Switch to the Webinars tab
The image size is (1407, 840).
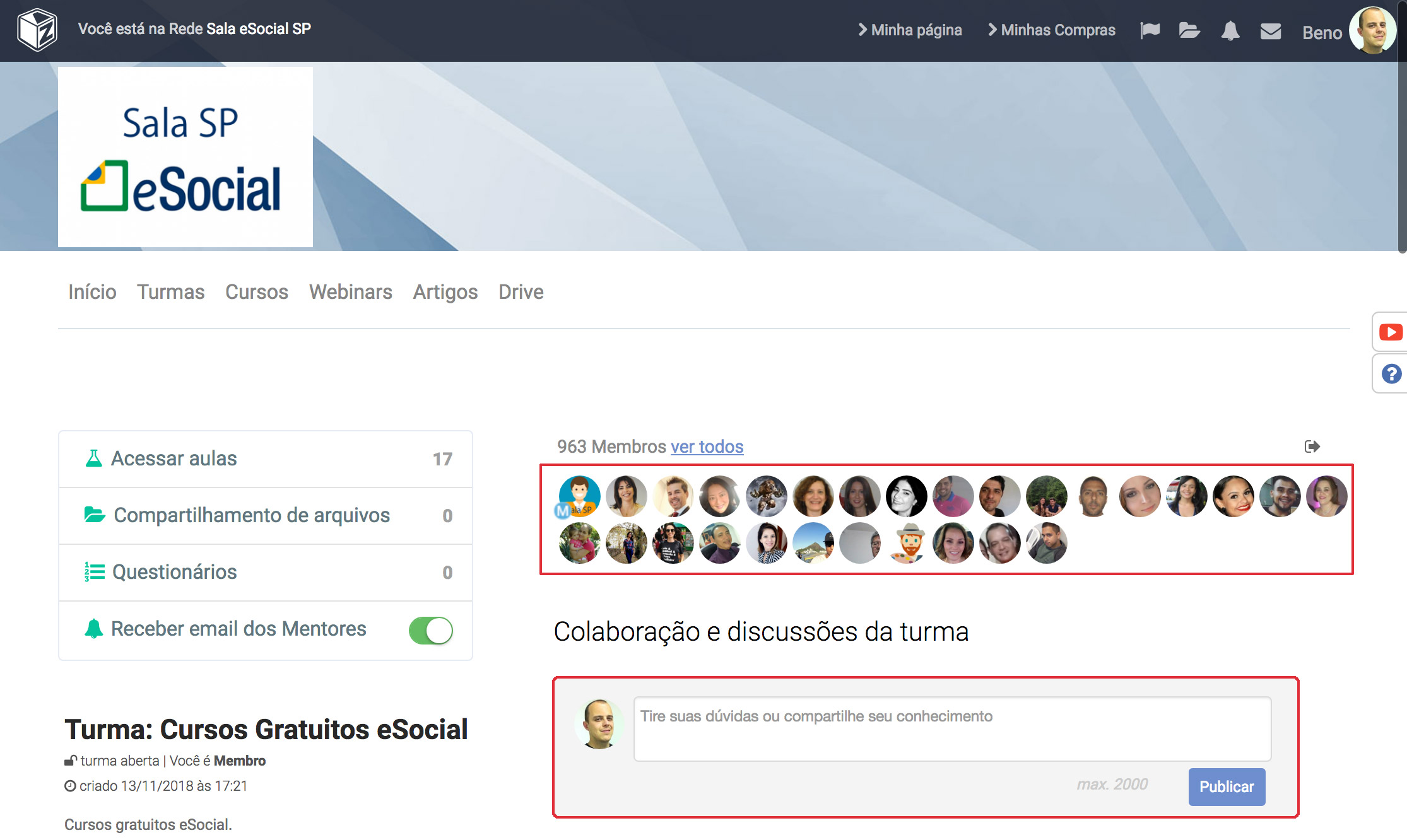350,292
